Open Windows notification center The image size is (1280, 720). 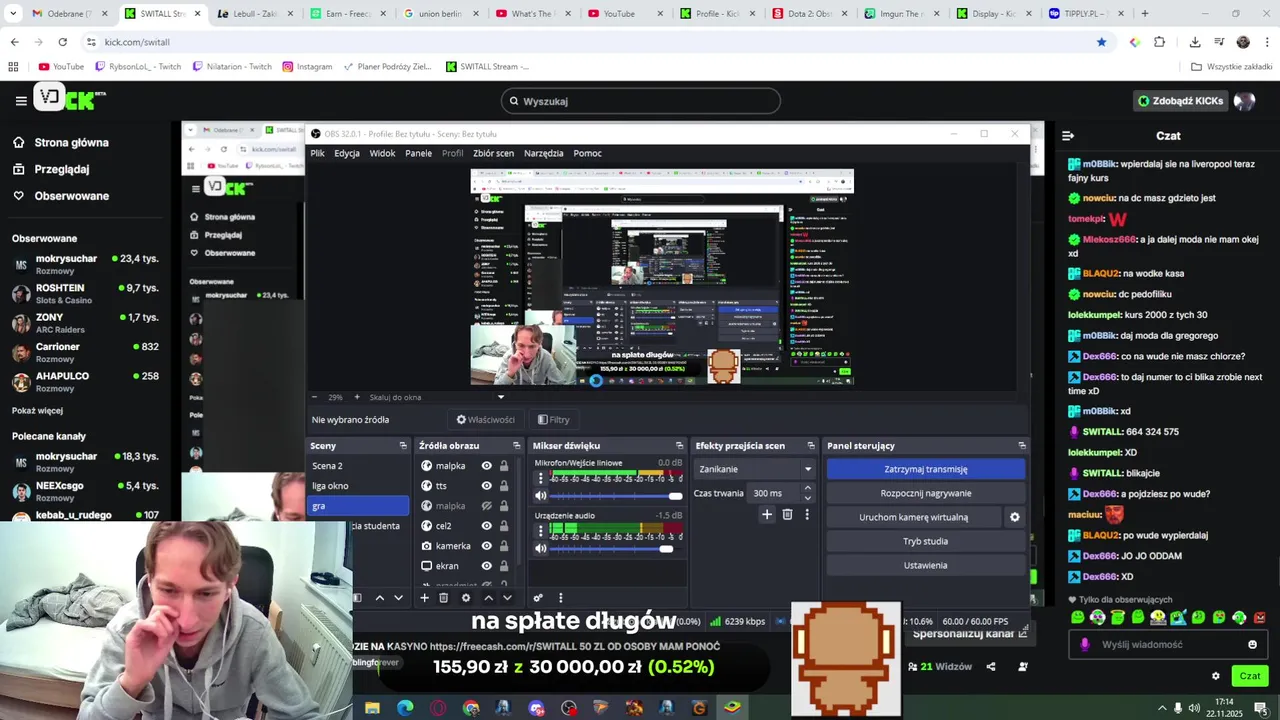[x=1261, y=707]
